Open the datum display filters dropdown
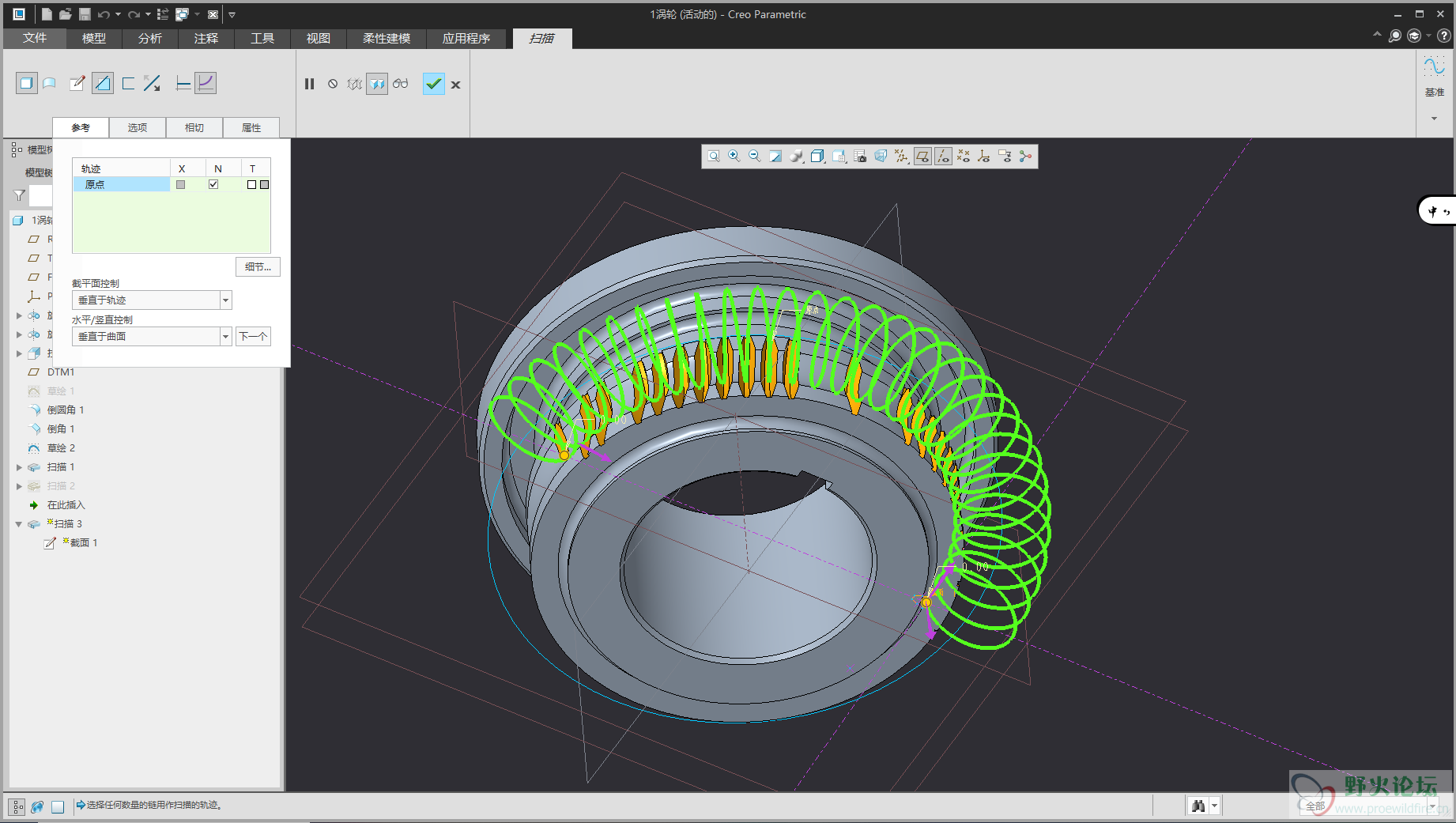The height and width of the screenshot is (823, 1456). point(901,157)
